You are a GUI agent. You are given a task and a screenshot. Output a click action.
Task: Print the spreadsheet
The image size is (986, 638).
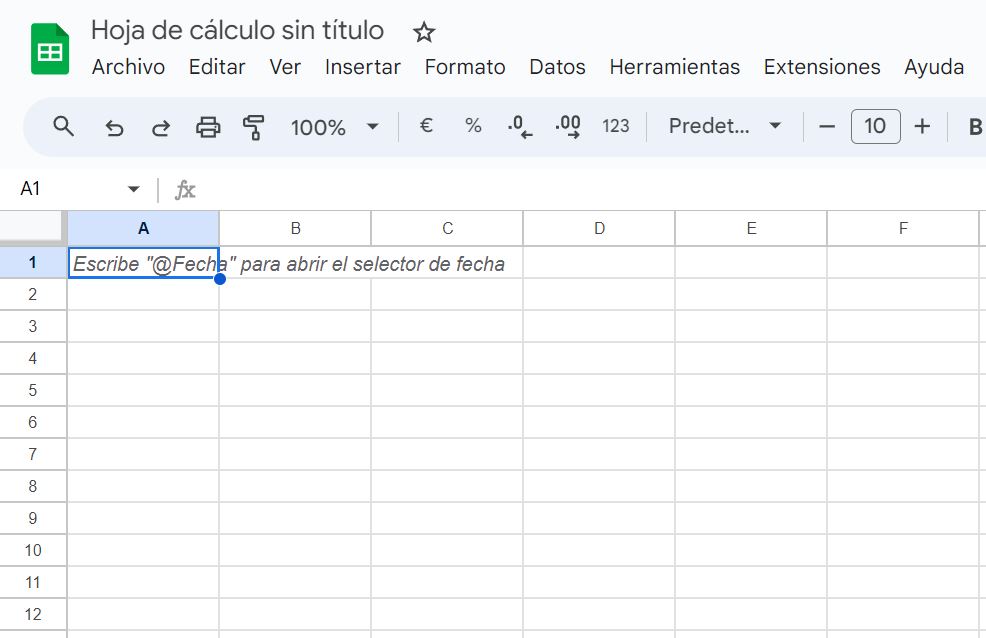208,127
